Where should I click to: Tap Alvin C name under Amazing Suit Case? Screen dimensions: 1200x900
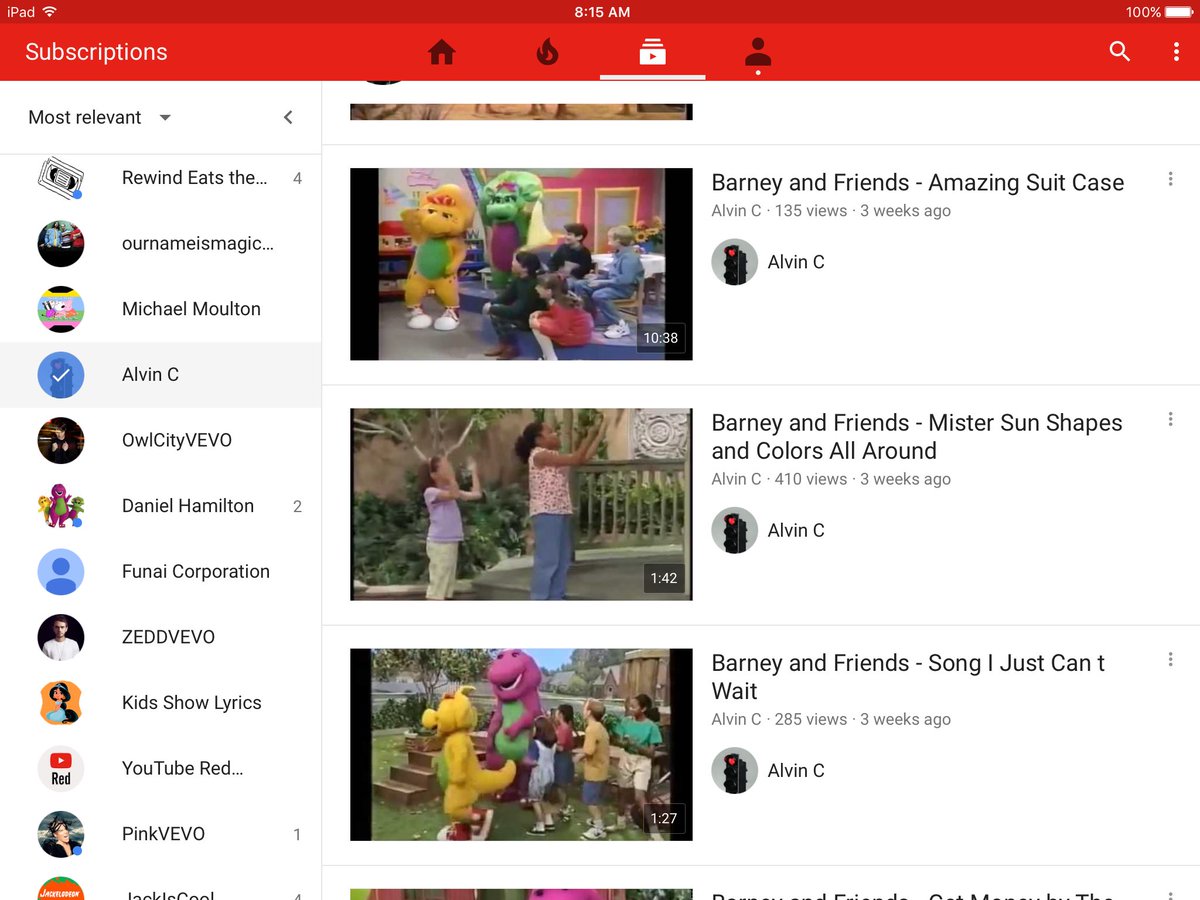pos(796,262)
